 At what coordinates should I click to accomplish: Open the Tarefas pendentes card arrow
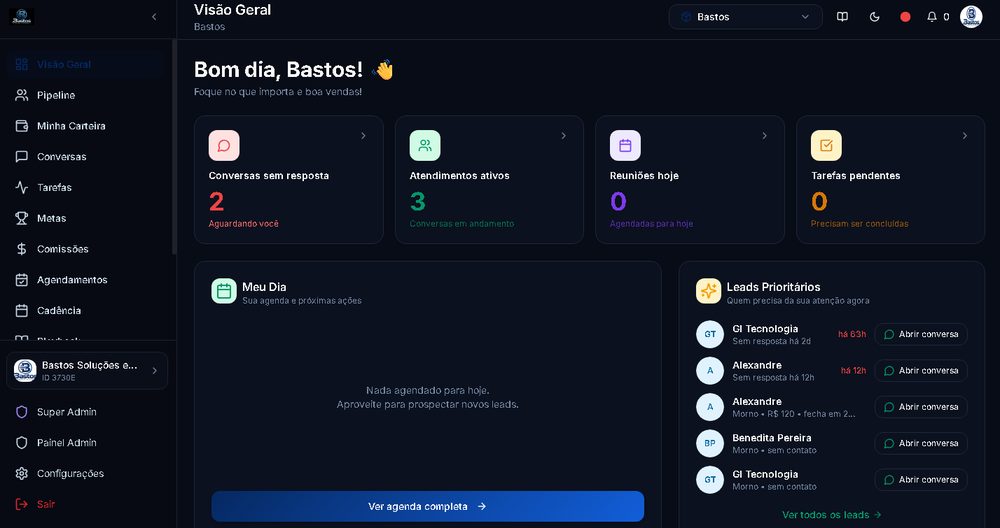click(x=965, y=136)
